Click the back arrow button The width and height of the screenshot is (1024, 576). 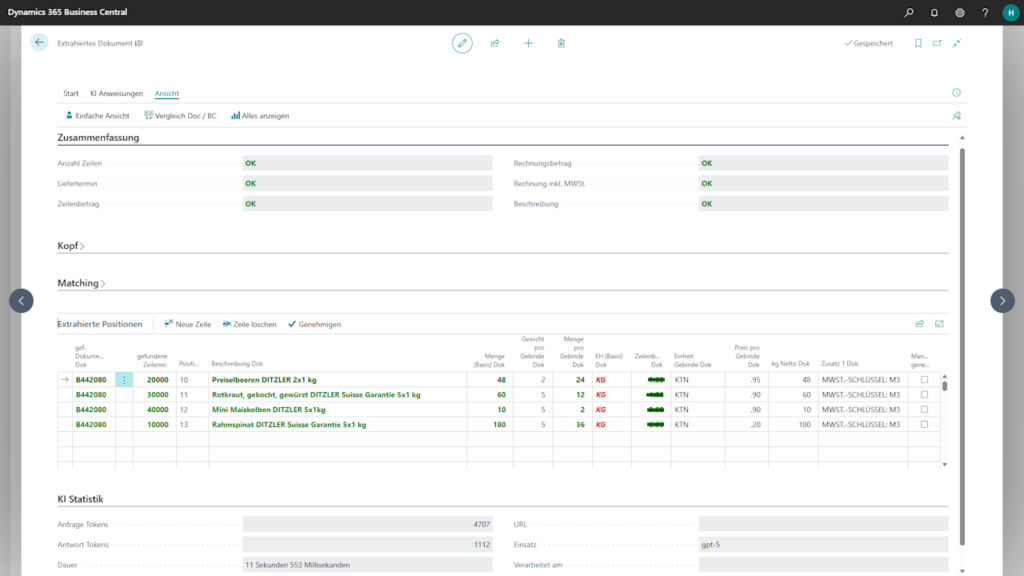pos(39,42)
